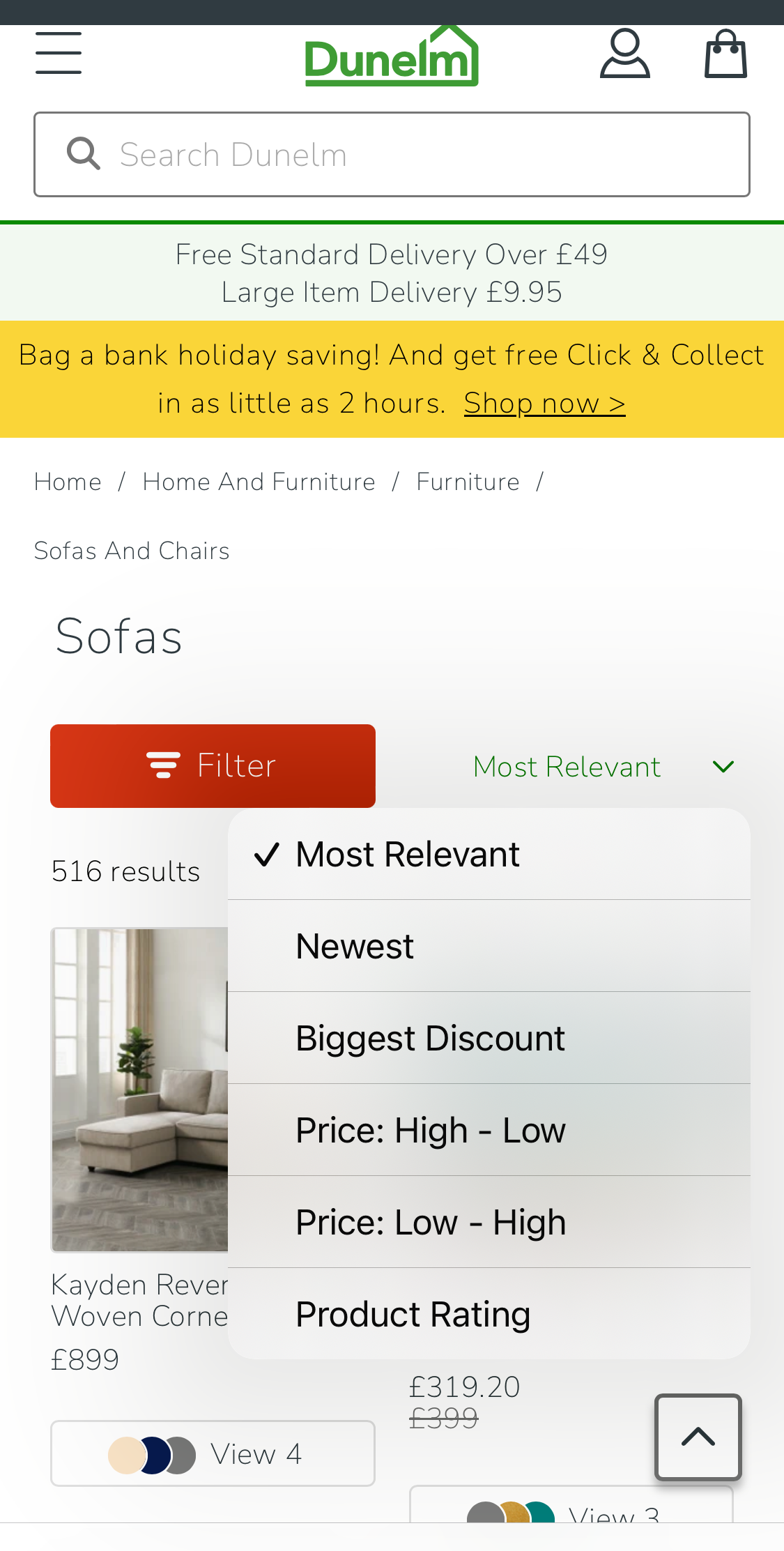Viewport: 784px width, 1551px height.
Task: Navigate to Sofas And Chairs
Action: 132,550
